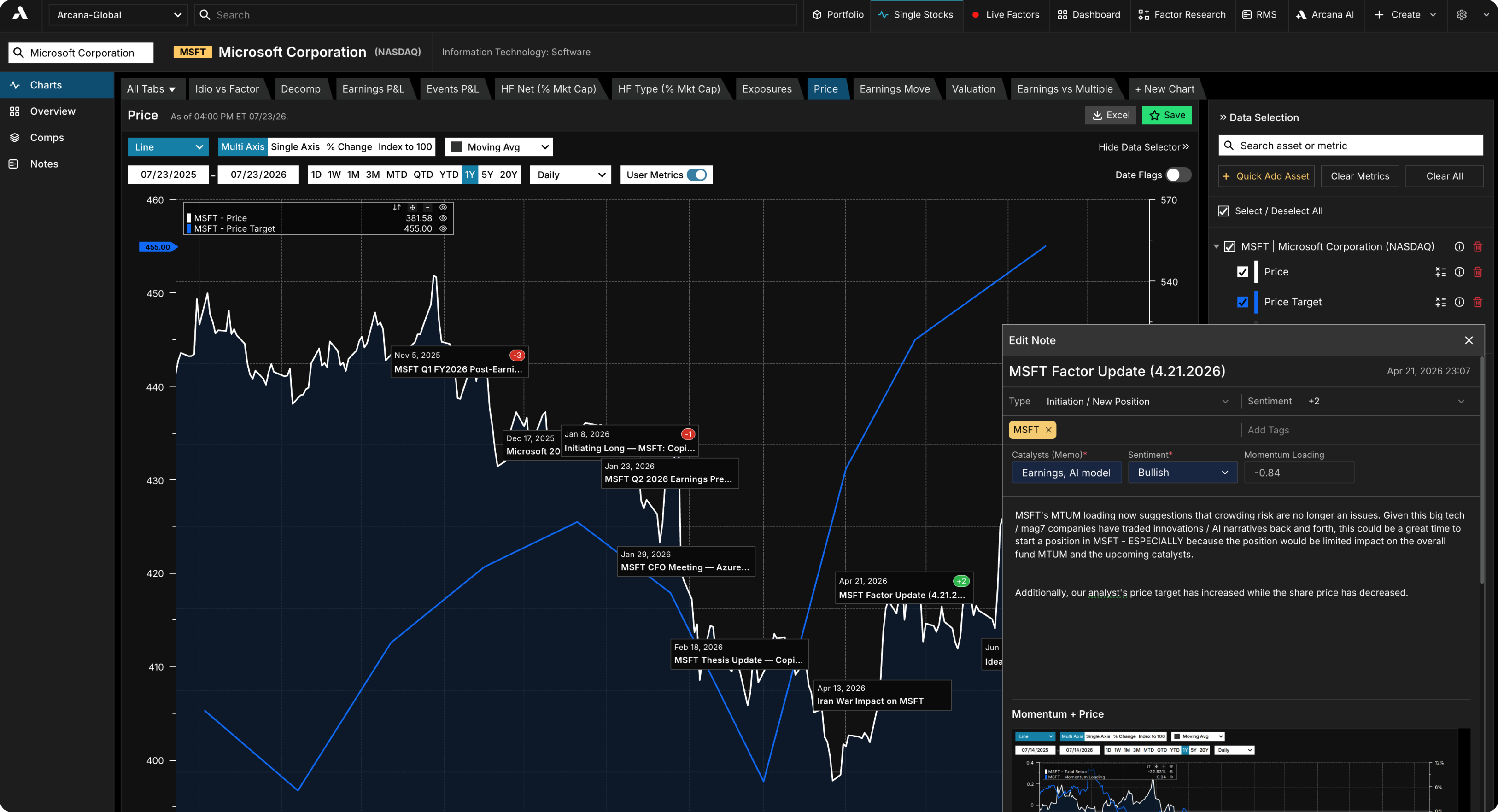Show info for the Price Target metric
The width and height of the screenshot is (1498, 812).
(x=1459, y=302)
